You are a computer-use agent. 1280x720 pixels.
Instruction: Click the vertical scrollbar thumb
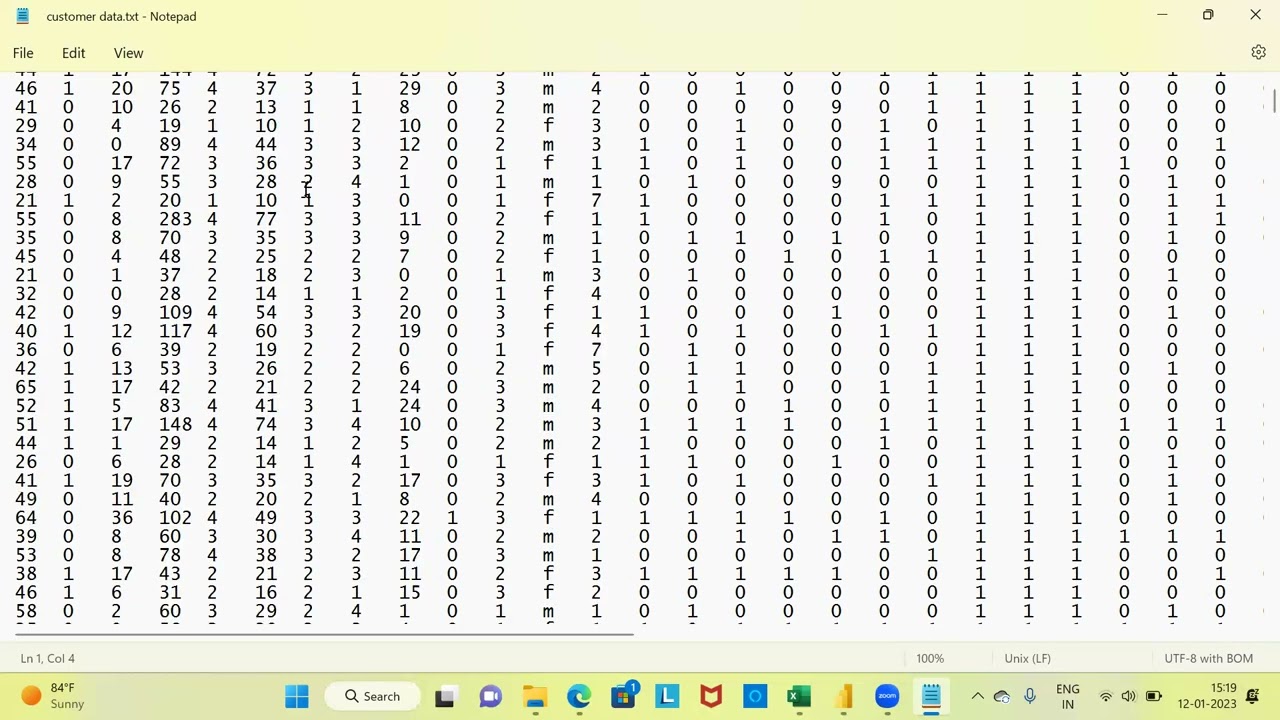(x=1274, y=101)
